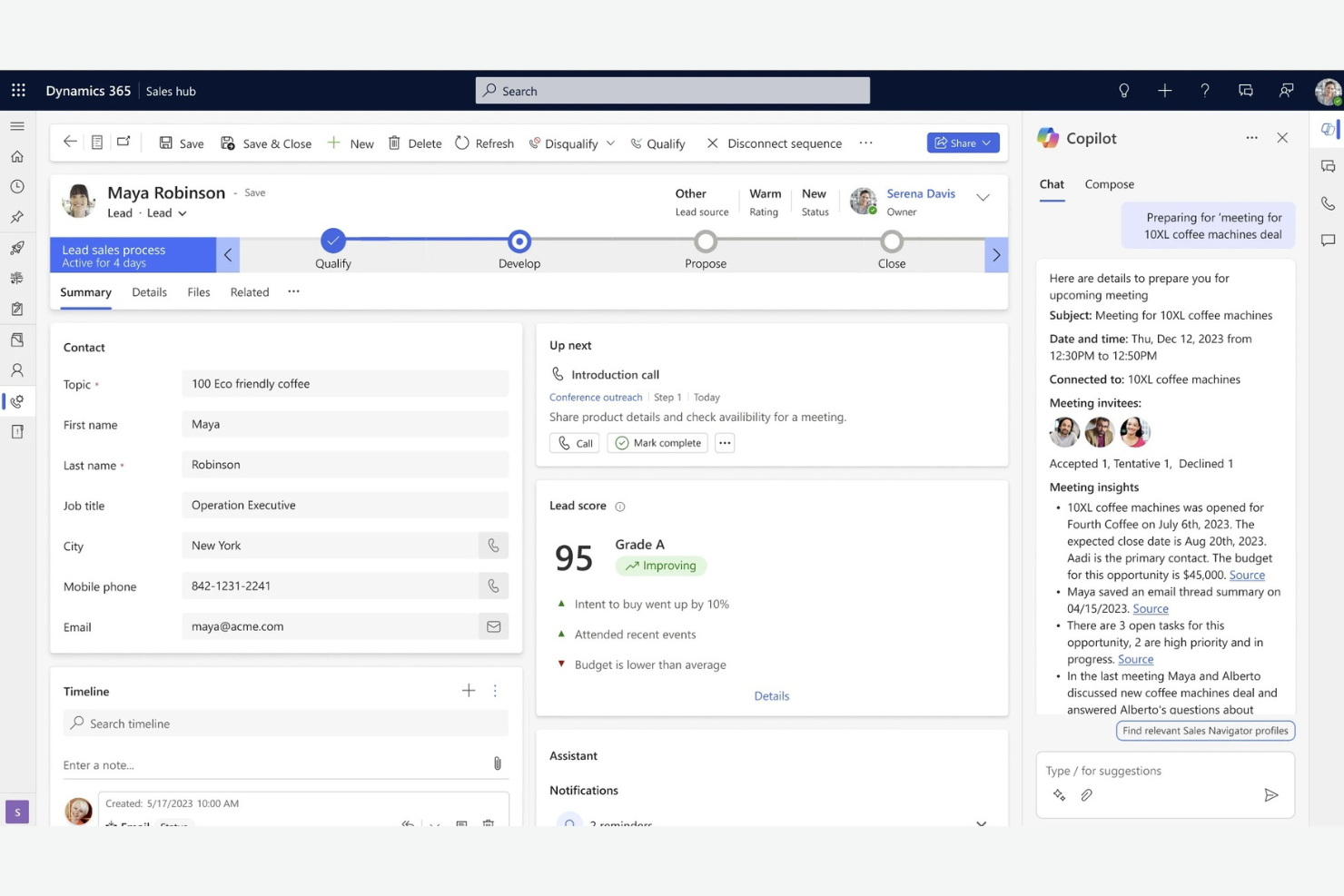This screenshot has width=1344, height=896.
Task: Click Refresh command
Action: (484, 143)
